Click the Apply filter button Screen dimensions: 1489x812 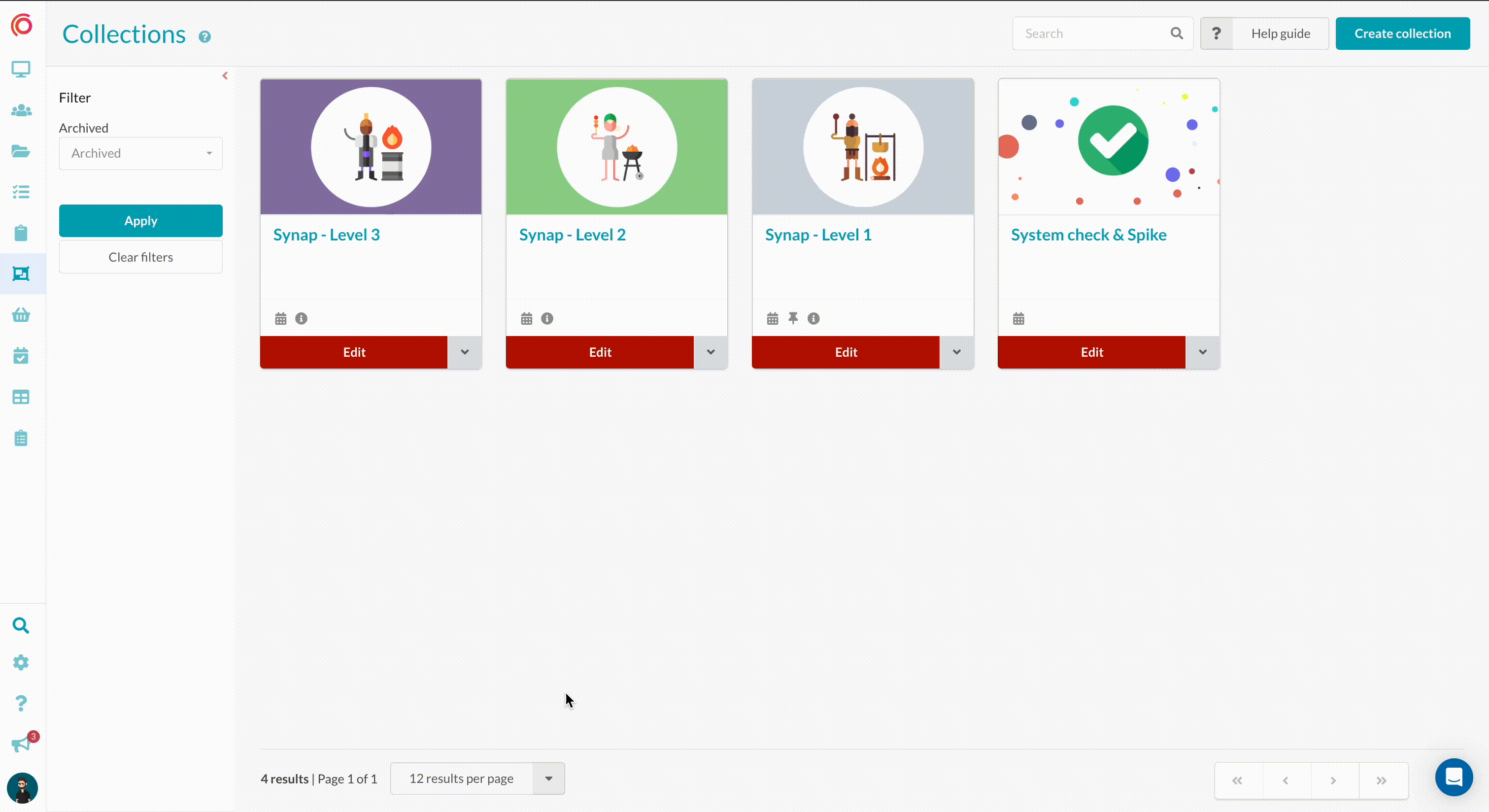[x=140, y=221]
